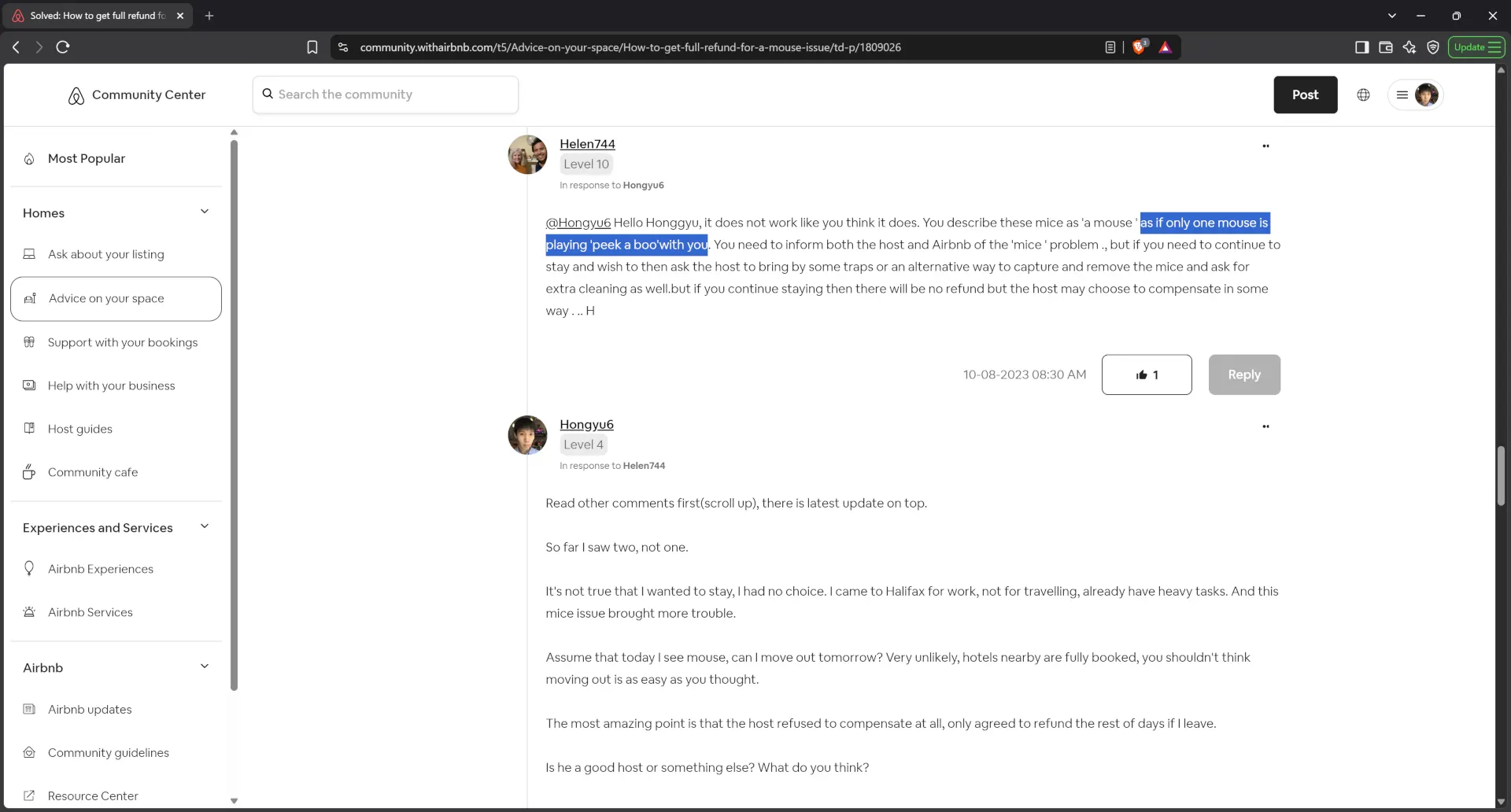Screen dimensions: 1511x812
Task: Click the Advice on your space icon
Action: (30, 298)
